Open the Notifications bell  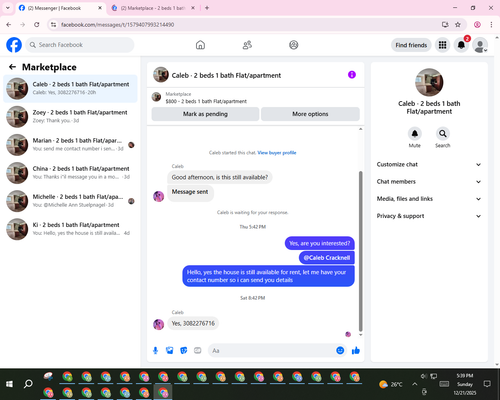461,45
